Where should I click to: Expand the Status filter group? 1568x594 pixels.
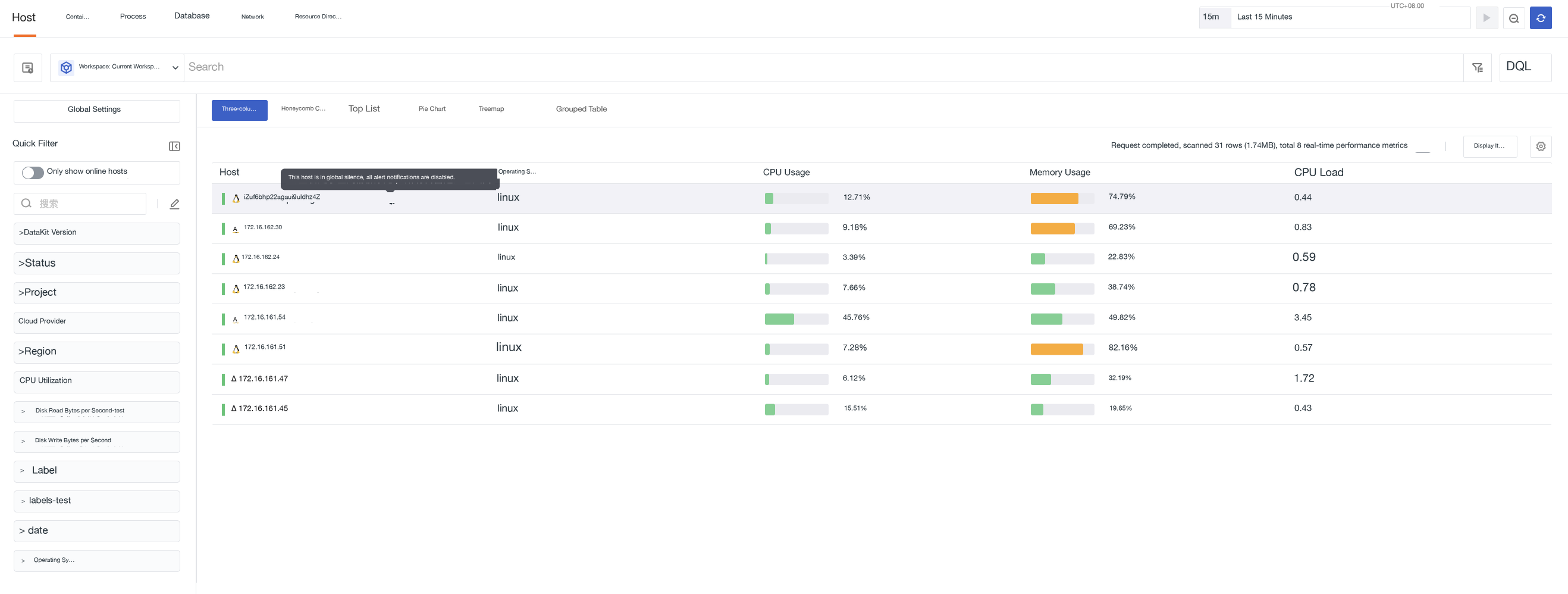[x=97, y=263]
